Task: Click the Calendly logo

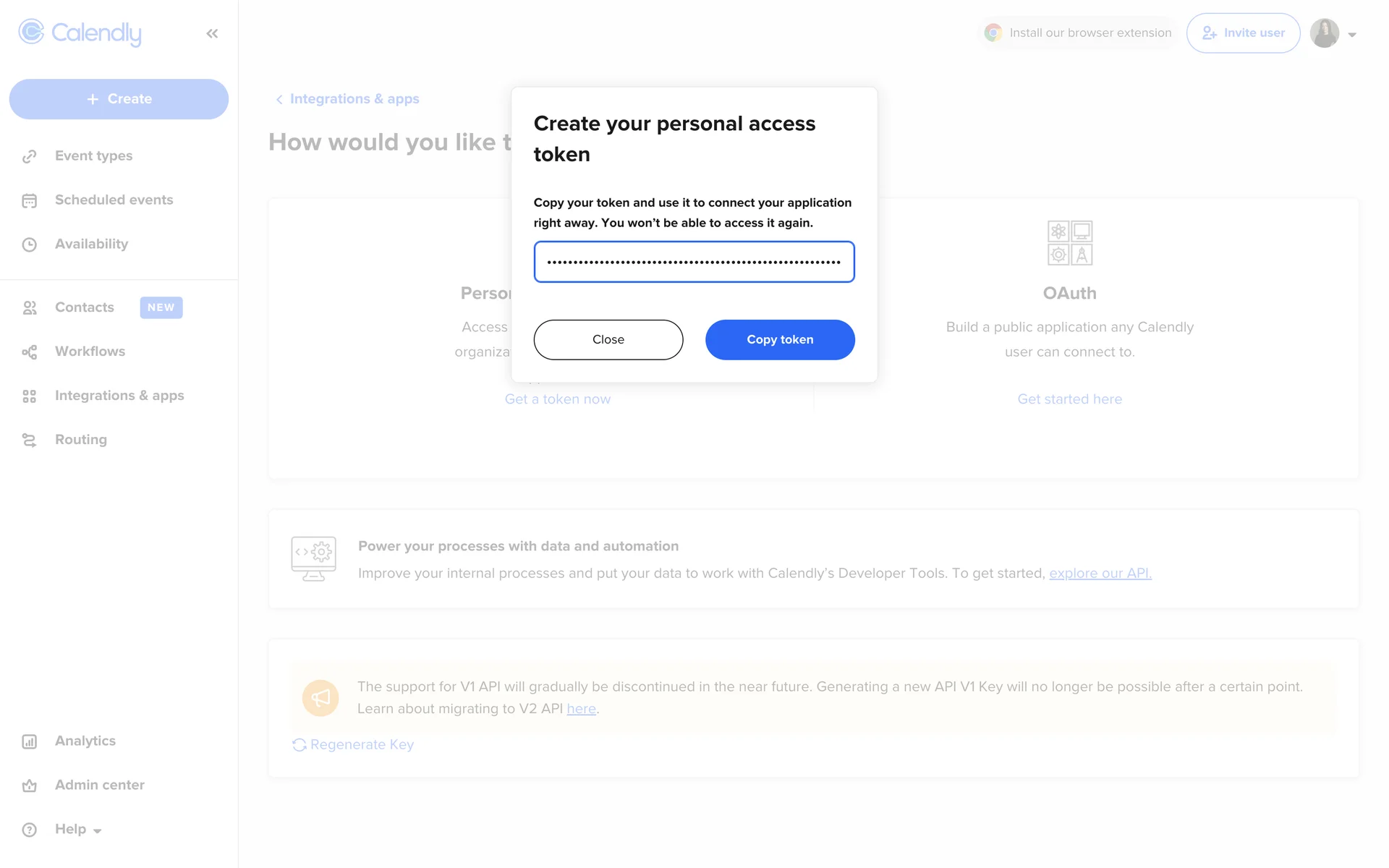Action: pos(80,33)
